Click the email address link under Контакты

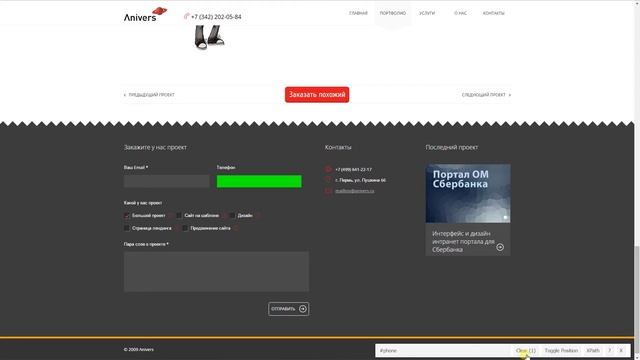coord(354,191)
